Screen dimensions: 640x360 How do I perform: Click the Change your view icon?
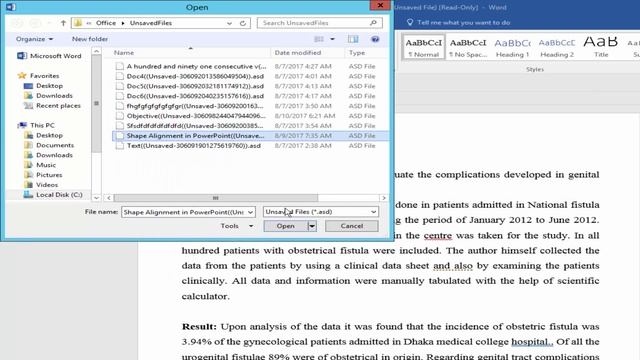[319, 39]
